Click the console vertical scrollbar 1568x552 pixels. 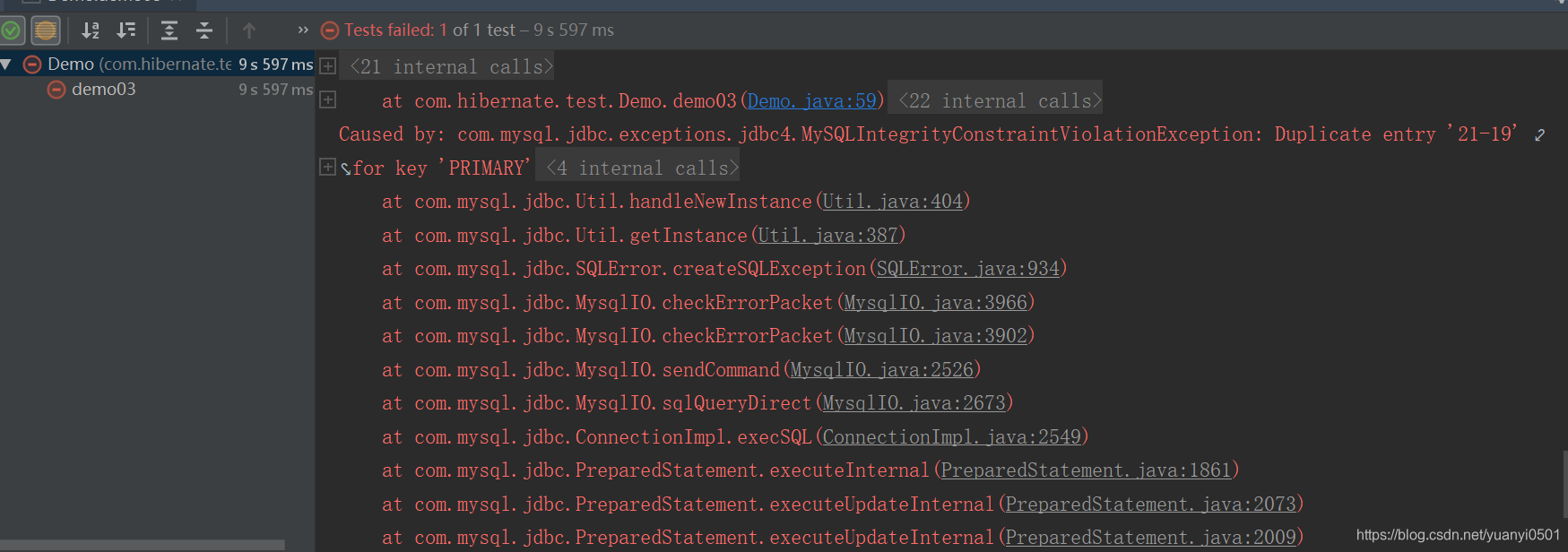(1564, 483)
